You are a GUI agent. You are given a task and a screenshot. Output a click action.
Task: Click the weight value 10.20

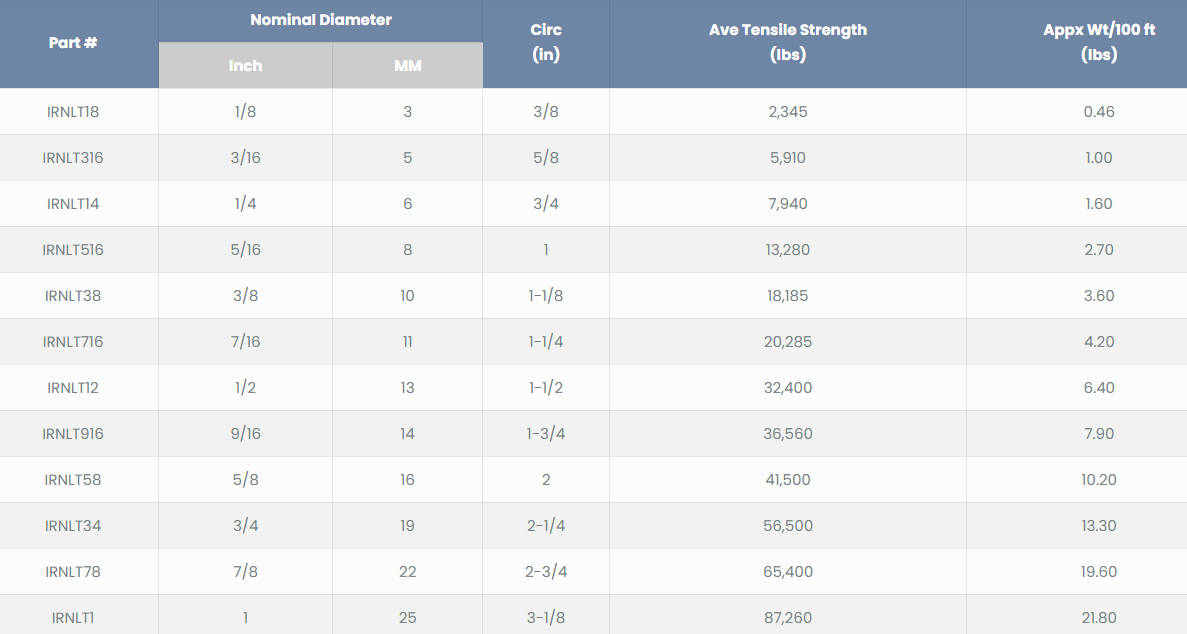coord(1098,480)
